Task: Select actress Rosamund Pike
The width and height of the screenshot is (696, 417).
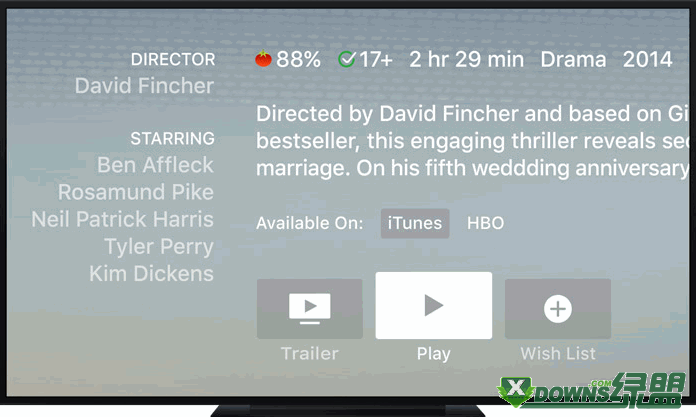Action: click(136, 192)
